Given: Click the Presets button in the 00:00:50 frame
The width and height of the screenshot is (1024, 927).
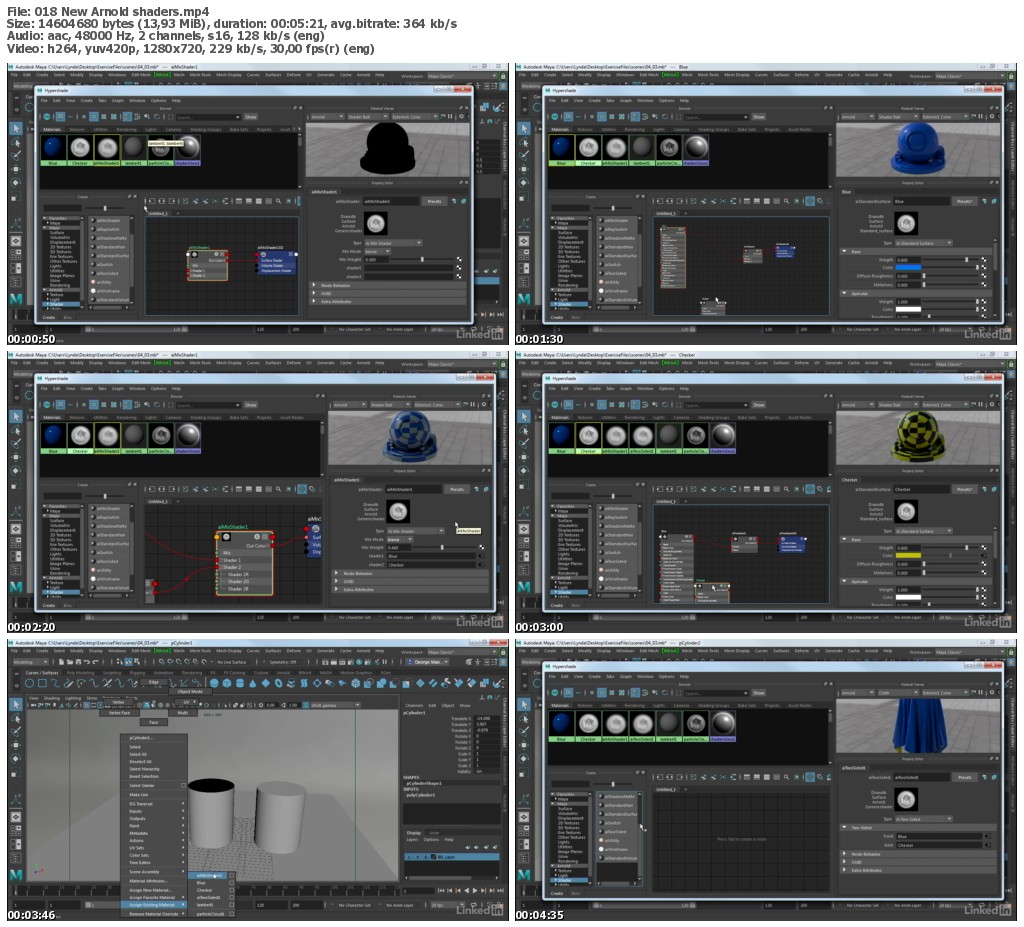Looking at the screenshot, I should pyautogui.click(x=435, y=201).
